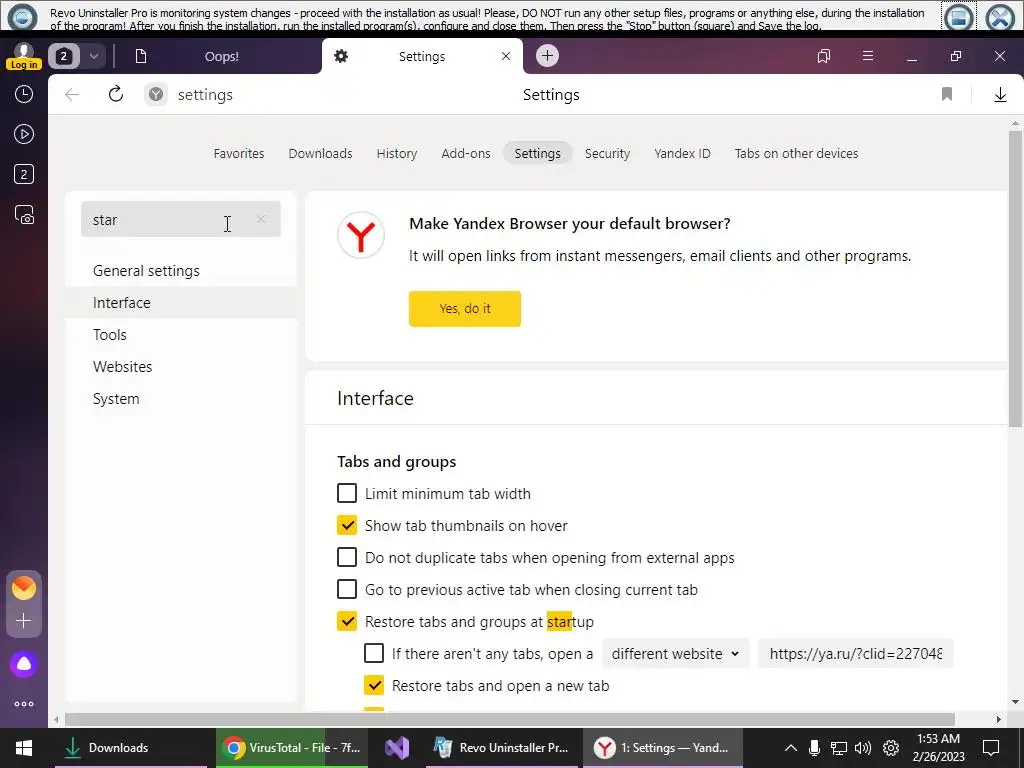Open Tabs on other devices section
Screen dimensions: 1024x768
(796, 153)
